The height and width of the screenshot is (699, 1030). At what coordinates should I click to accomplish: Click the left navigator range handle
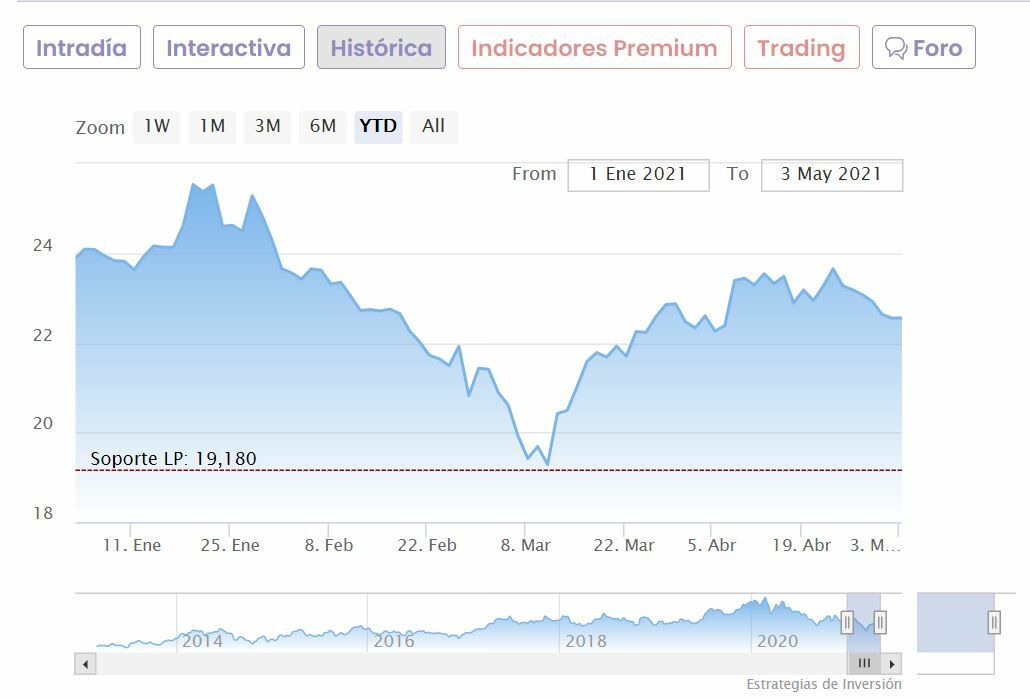point(847,623)
